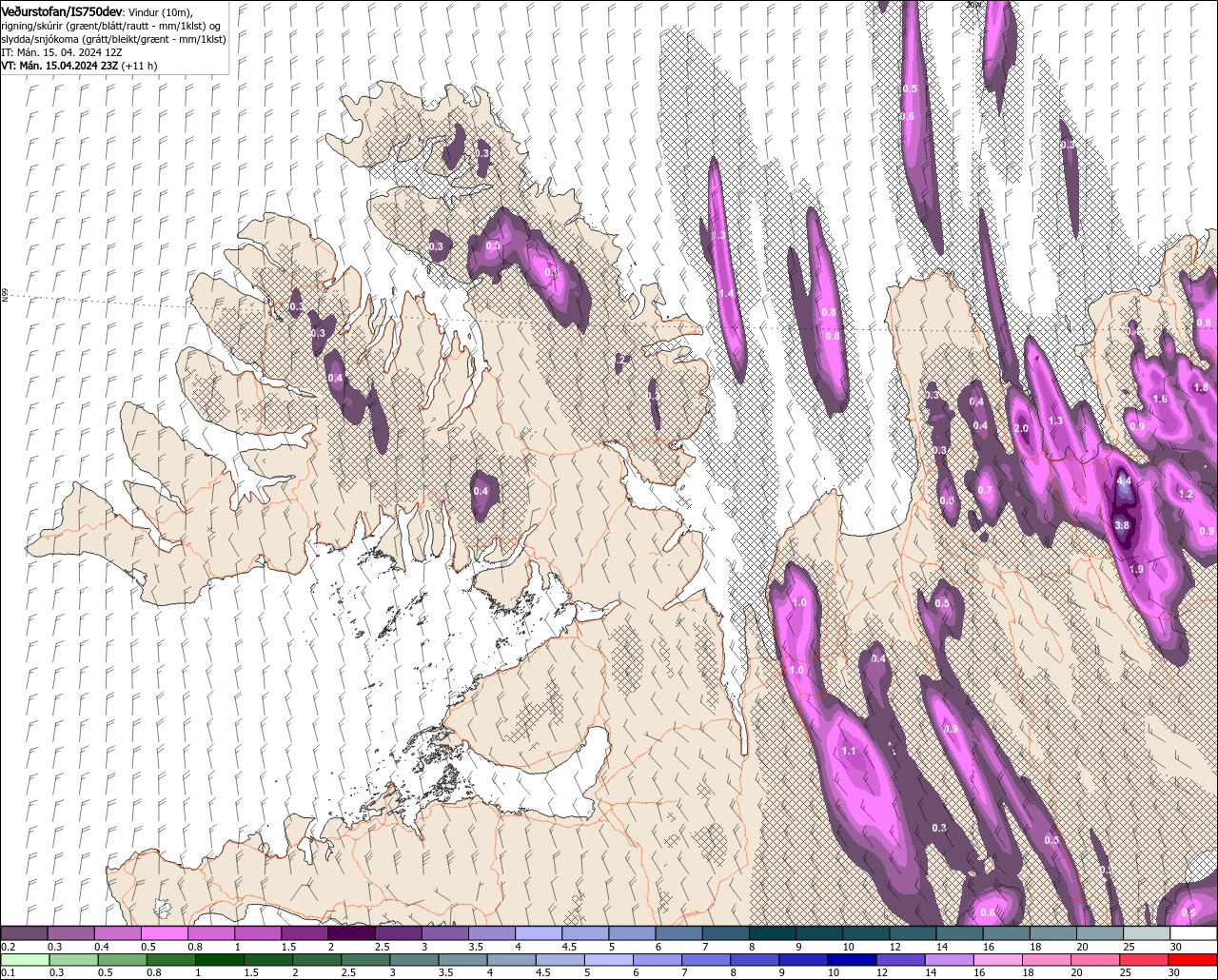Click the 1.6 value label on the map
Screen dimensions: 1218x980
click(x=1160, y=400)
